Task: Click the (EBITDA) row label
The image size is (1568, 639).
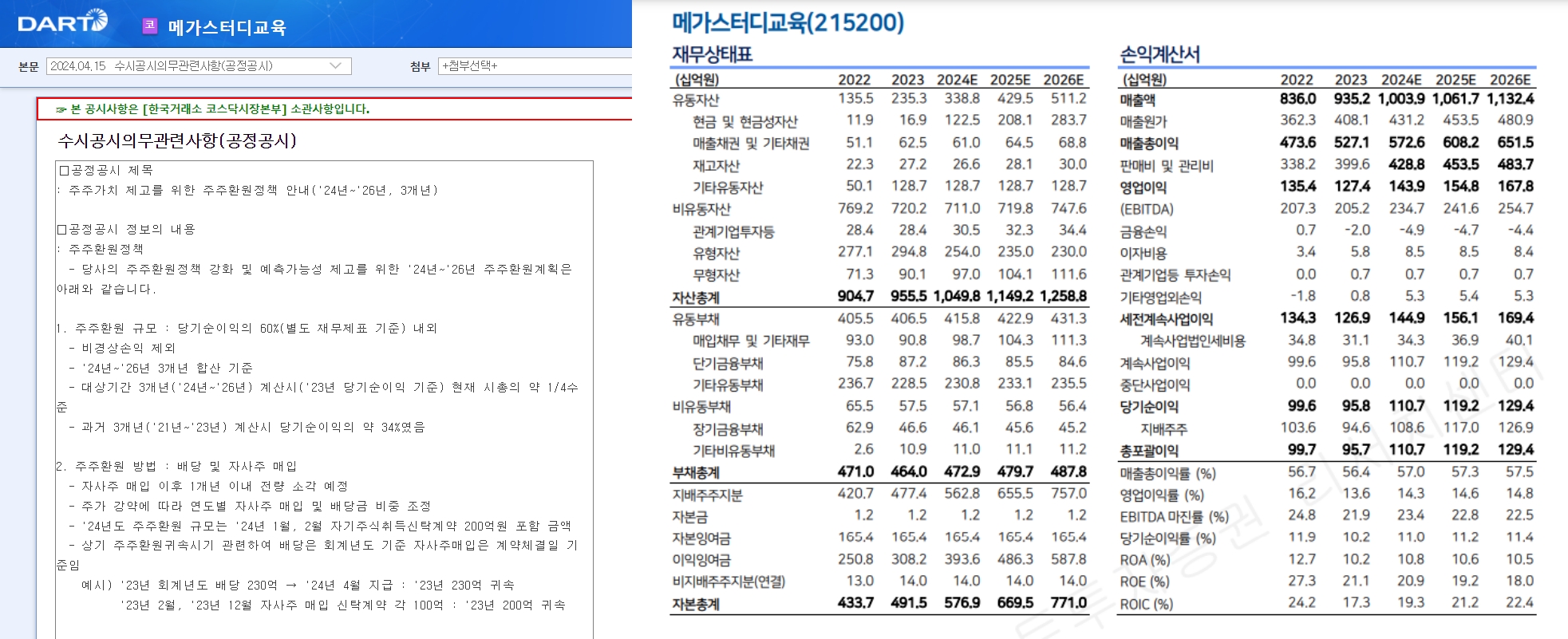Action: 1147,210
